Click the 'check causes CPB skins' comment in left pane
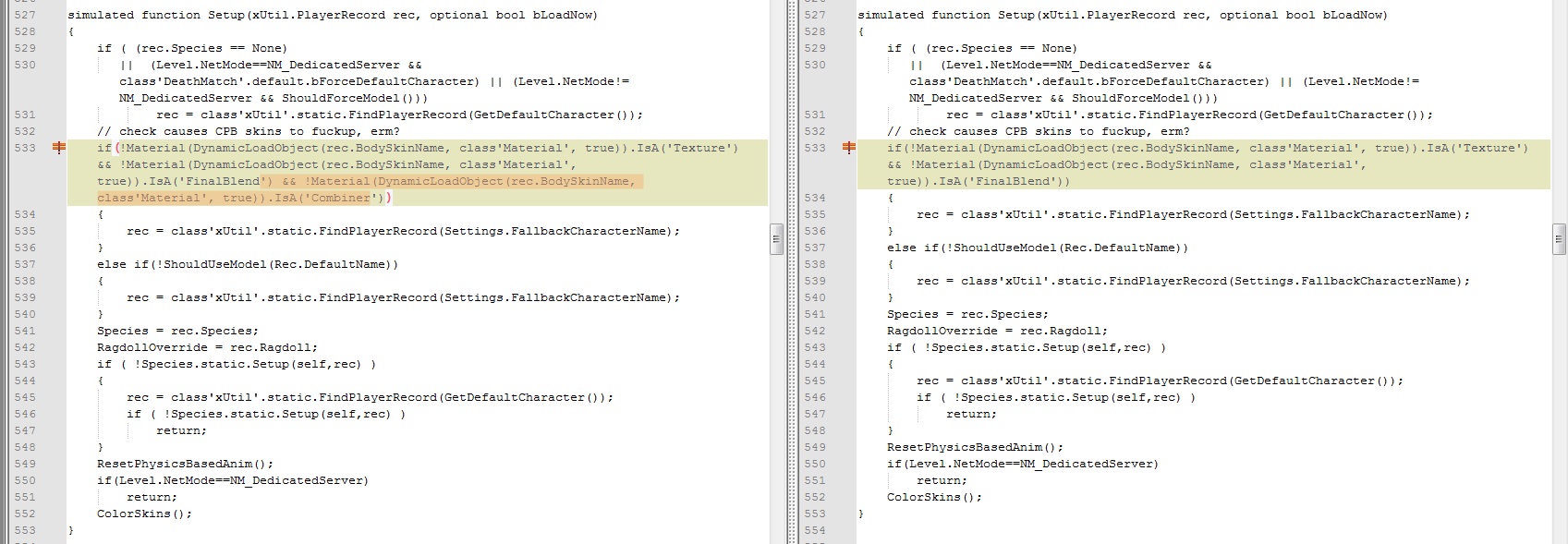The image size is (1568, 544). [249, 131]
